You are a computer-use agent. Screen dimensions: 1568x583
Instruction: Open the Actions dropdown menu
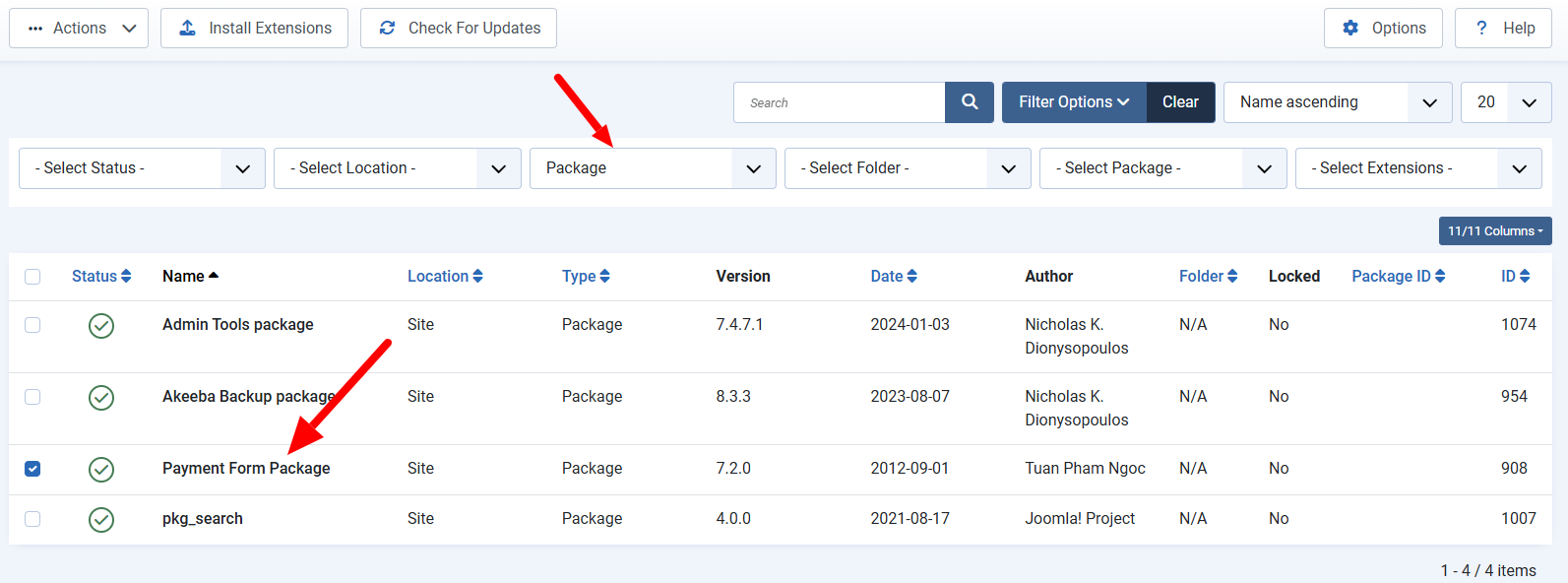click(79, 28)
